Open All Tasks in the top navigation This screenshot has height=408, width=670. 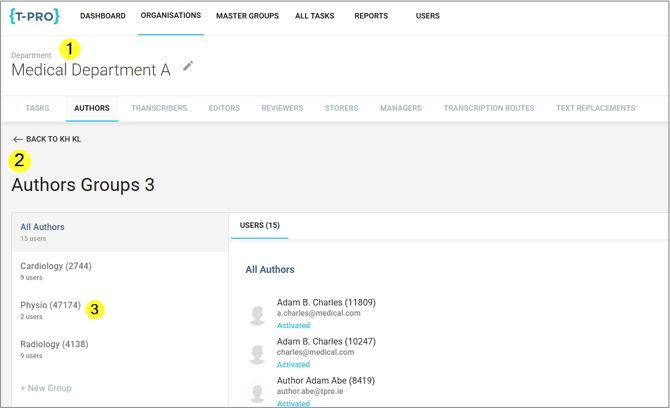coord(315,16)
